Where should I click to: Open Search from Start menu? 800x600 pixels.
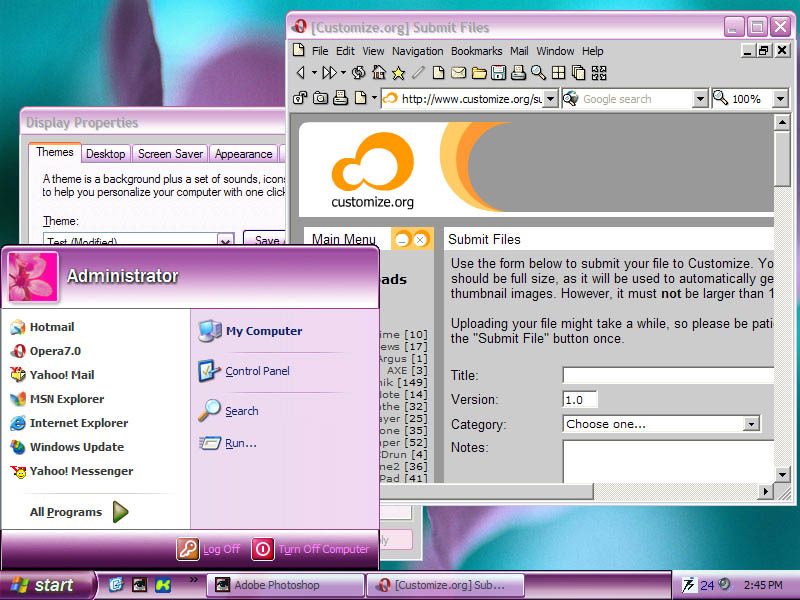coord(228,411)
